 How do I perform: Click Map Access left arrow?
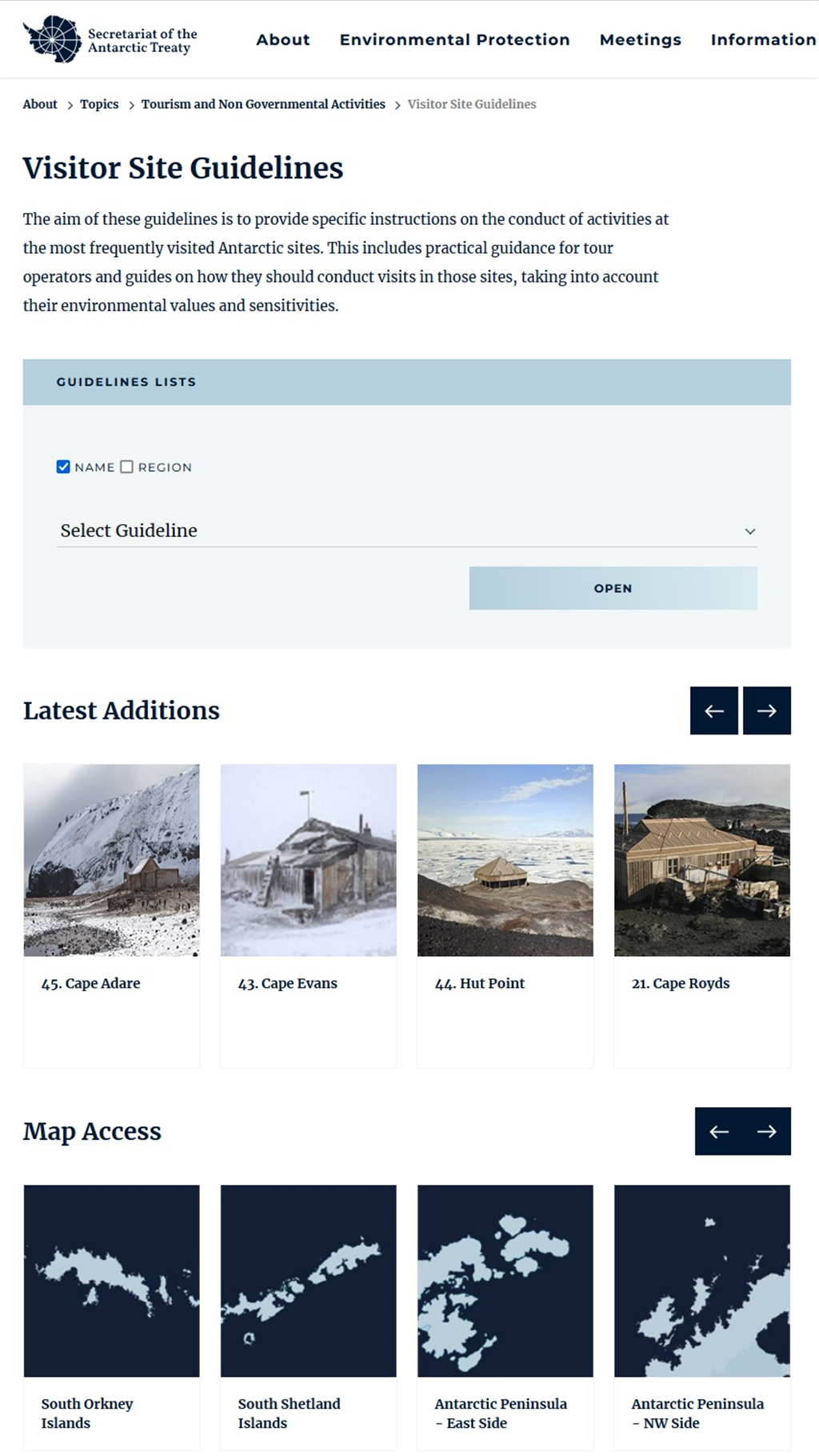[719, 1131]
